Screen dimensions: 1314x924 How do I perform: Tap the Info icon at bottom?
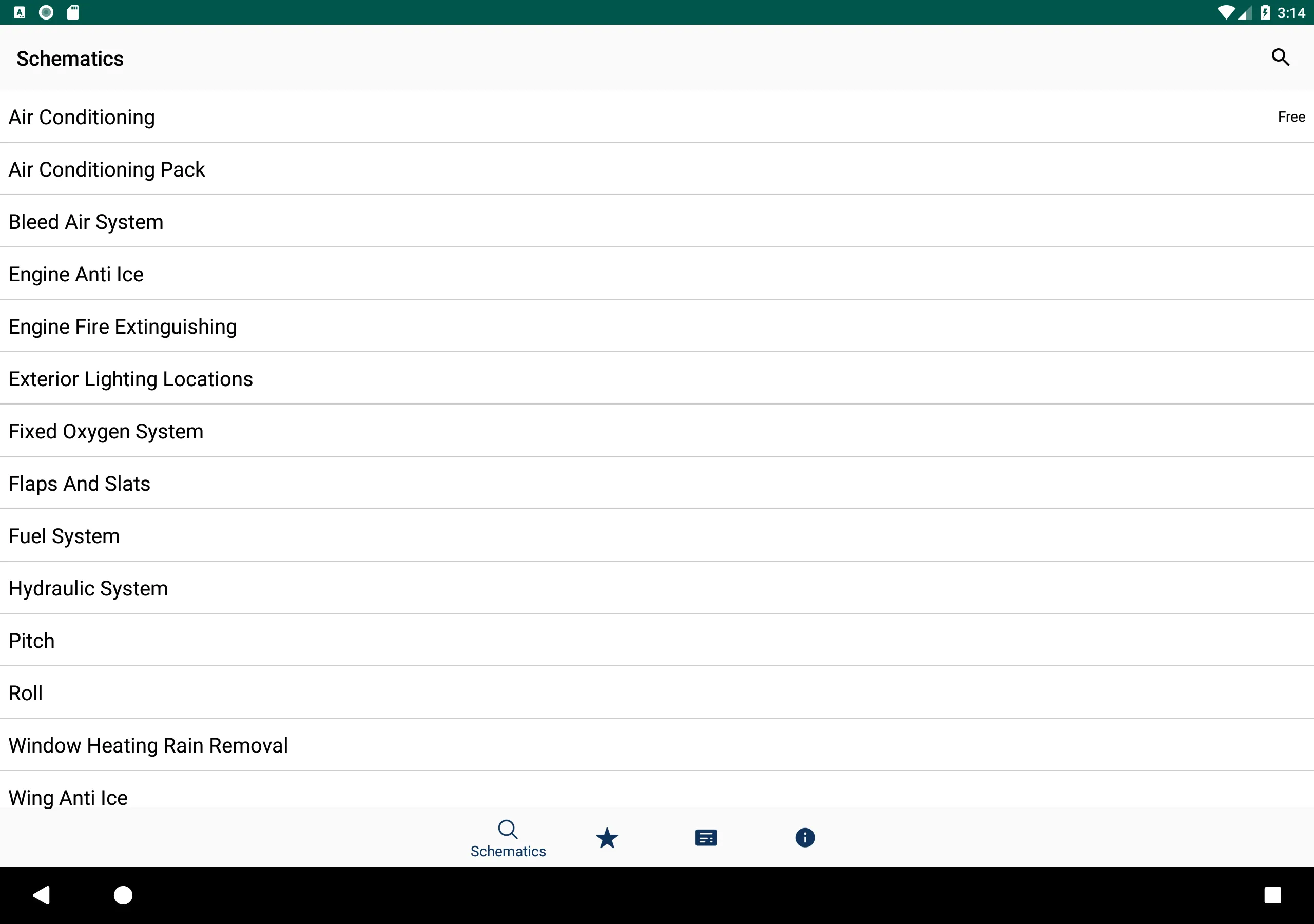pos(804,838)
